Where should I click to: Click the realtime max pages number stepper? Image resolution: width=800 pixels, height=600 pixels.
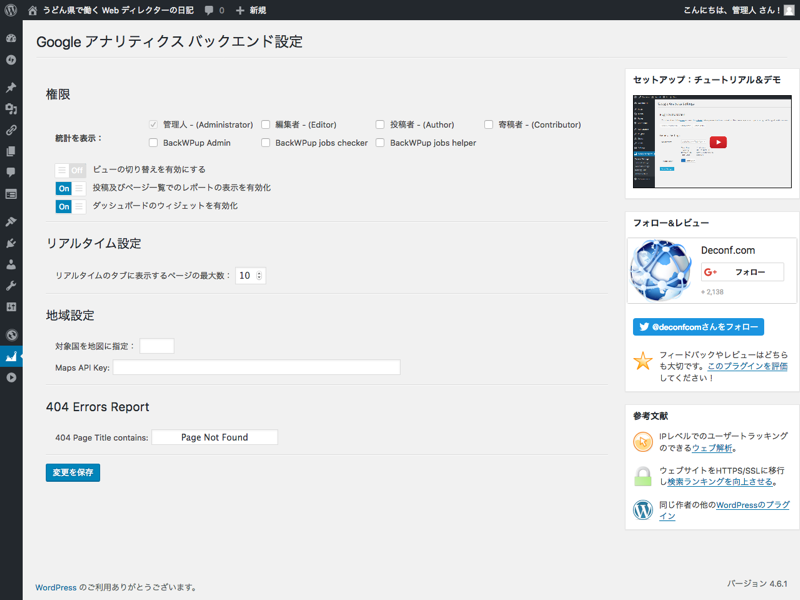pos(259,276)
